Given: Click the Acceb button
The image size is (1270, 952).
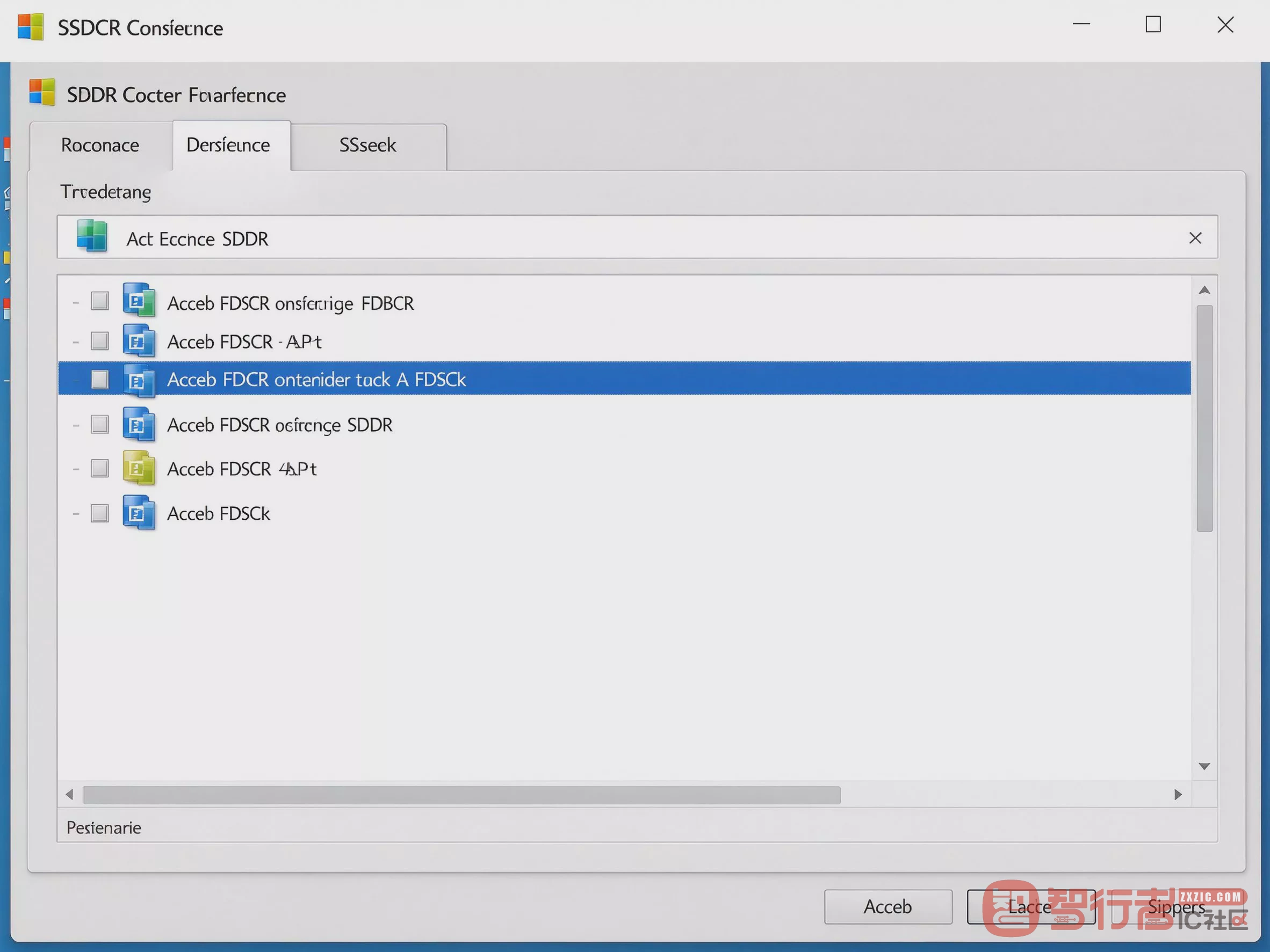Looking at the screenshot, I should pos(887,907).
